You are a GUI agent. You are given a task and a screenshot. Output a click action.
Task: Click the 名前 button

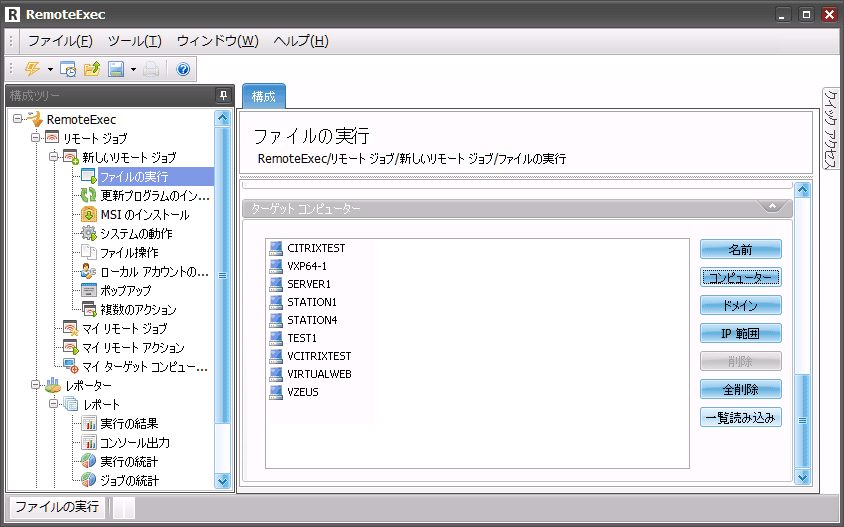pos(741,249)
